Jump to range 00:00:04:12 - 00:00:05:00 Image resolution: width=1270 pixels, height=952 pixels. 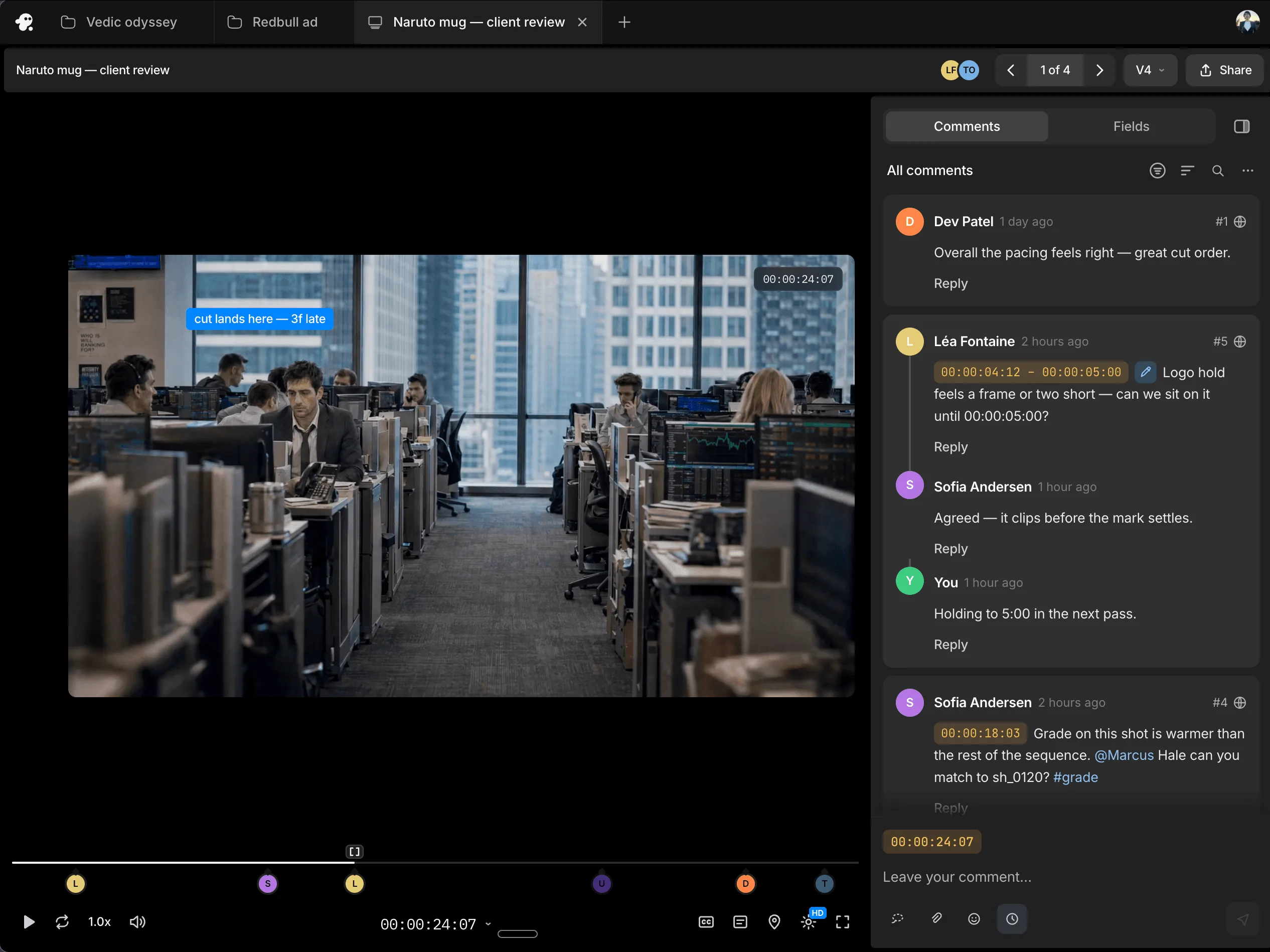(x=1031, y=372)
